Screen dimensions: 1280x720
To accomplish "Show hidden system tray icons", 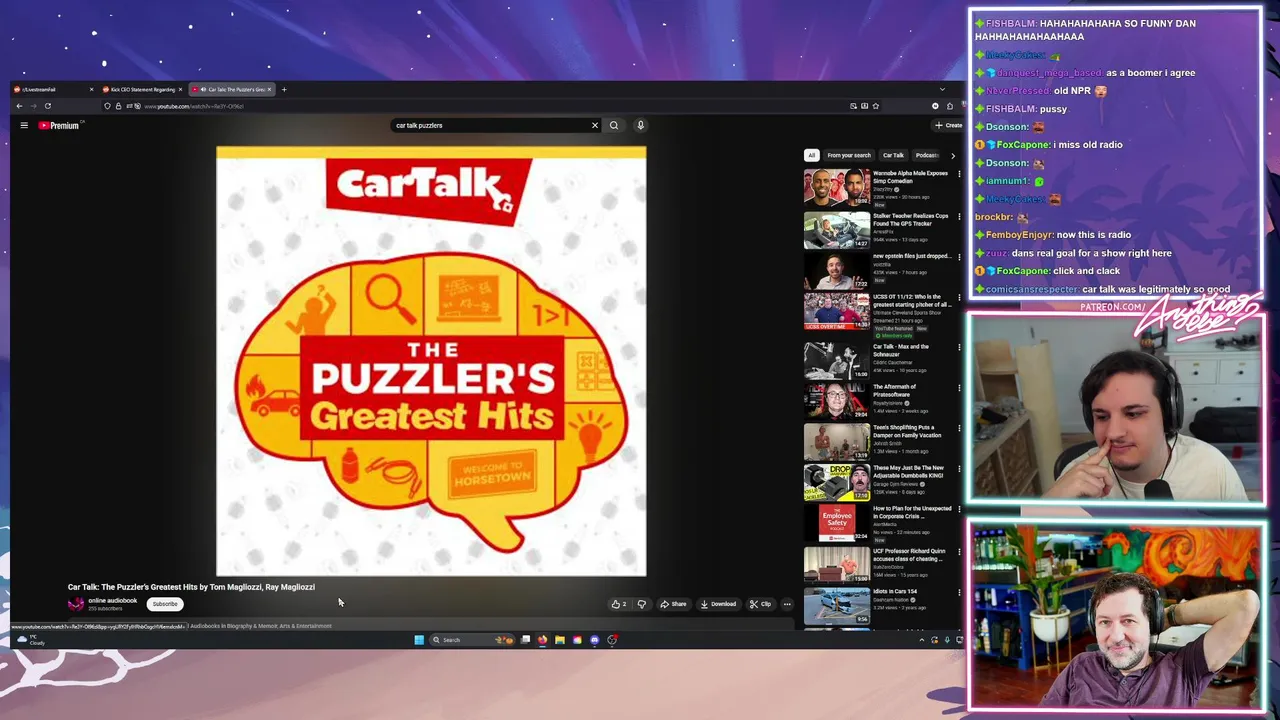I will click(x=922, y=640).
